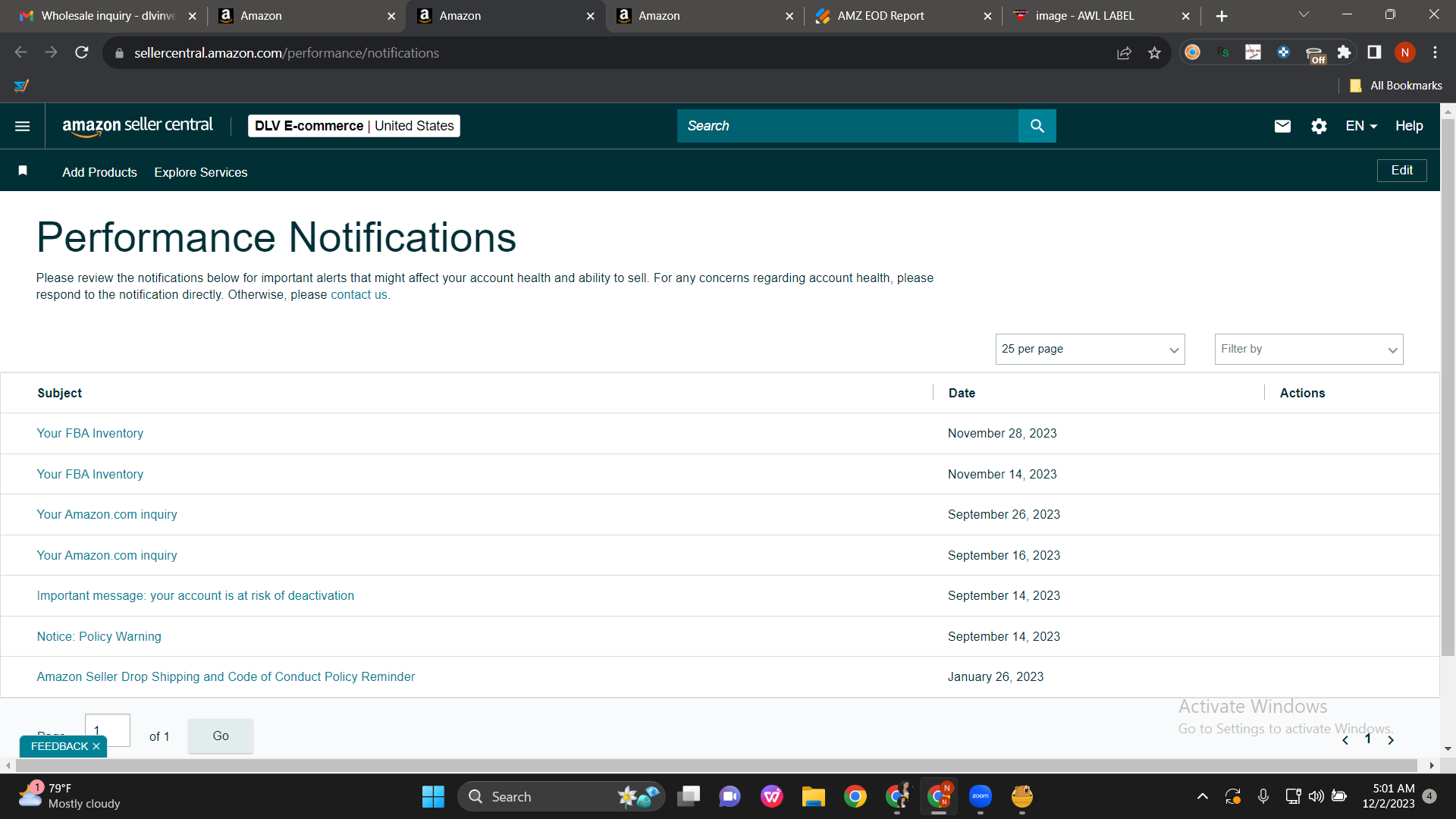
Task: Click the Date column header
Action: [x=962, y=393]
